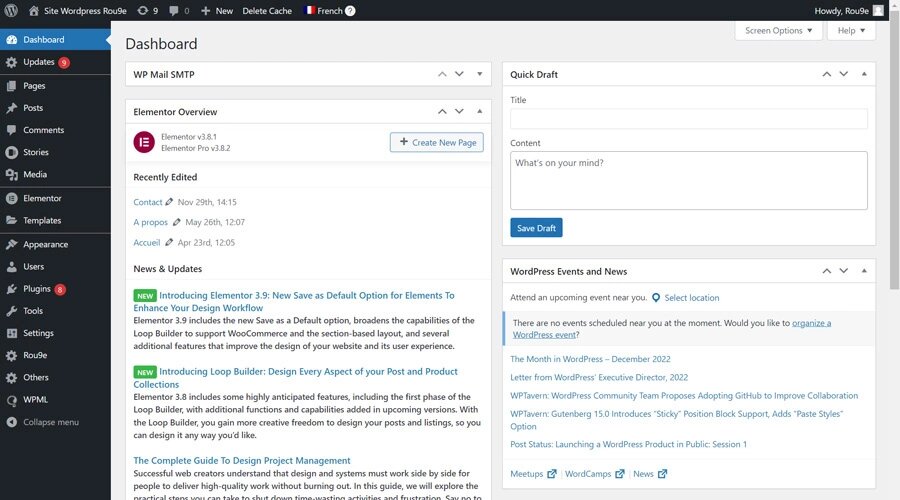Viewport: 900px width, 500px height.
Task: Go to Pages in the sidebar
Action: click(55, 86)
